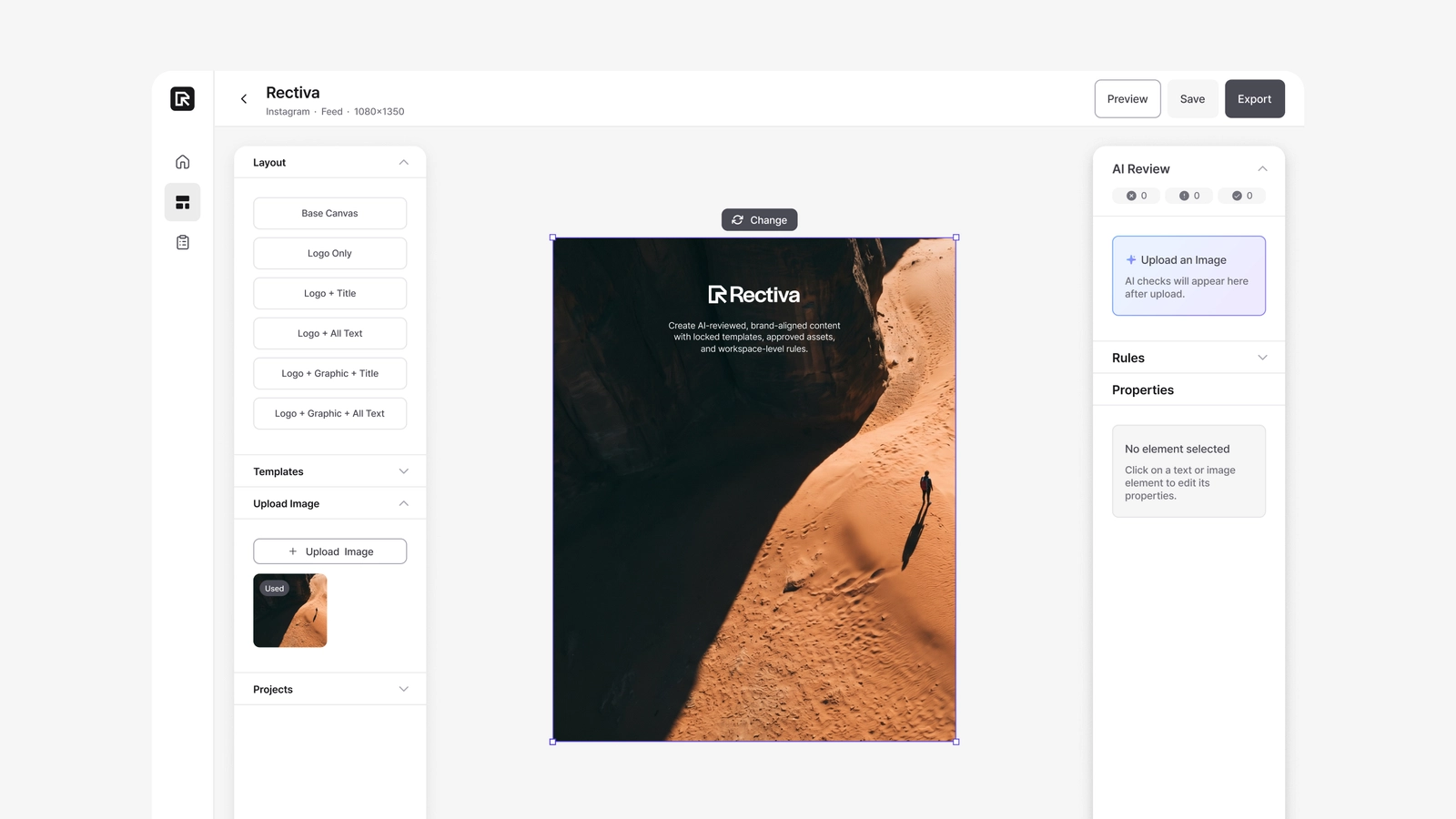Viewport: 1456px width, 819px height.
Task: Click the Save button
Action: (x=1192, y=99)
